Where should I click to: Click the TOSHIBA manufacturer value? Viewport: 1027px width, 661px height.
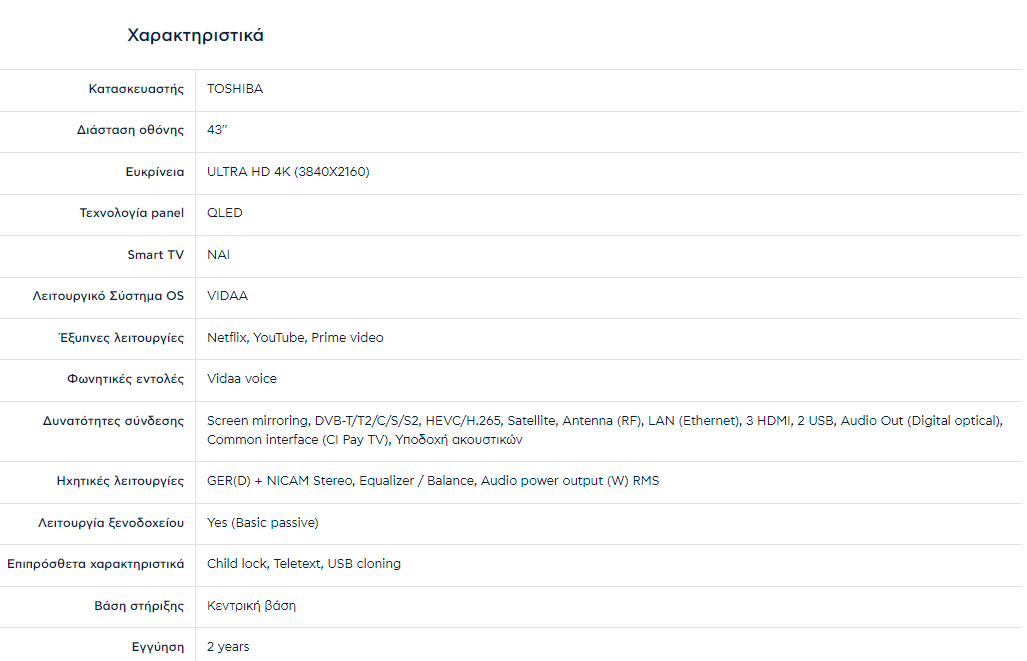pyautogui.click(x=235, y=89)
